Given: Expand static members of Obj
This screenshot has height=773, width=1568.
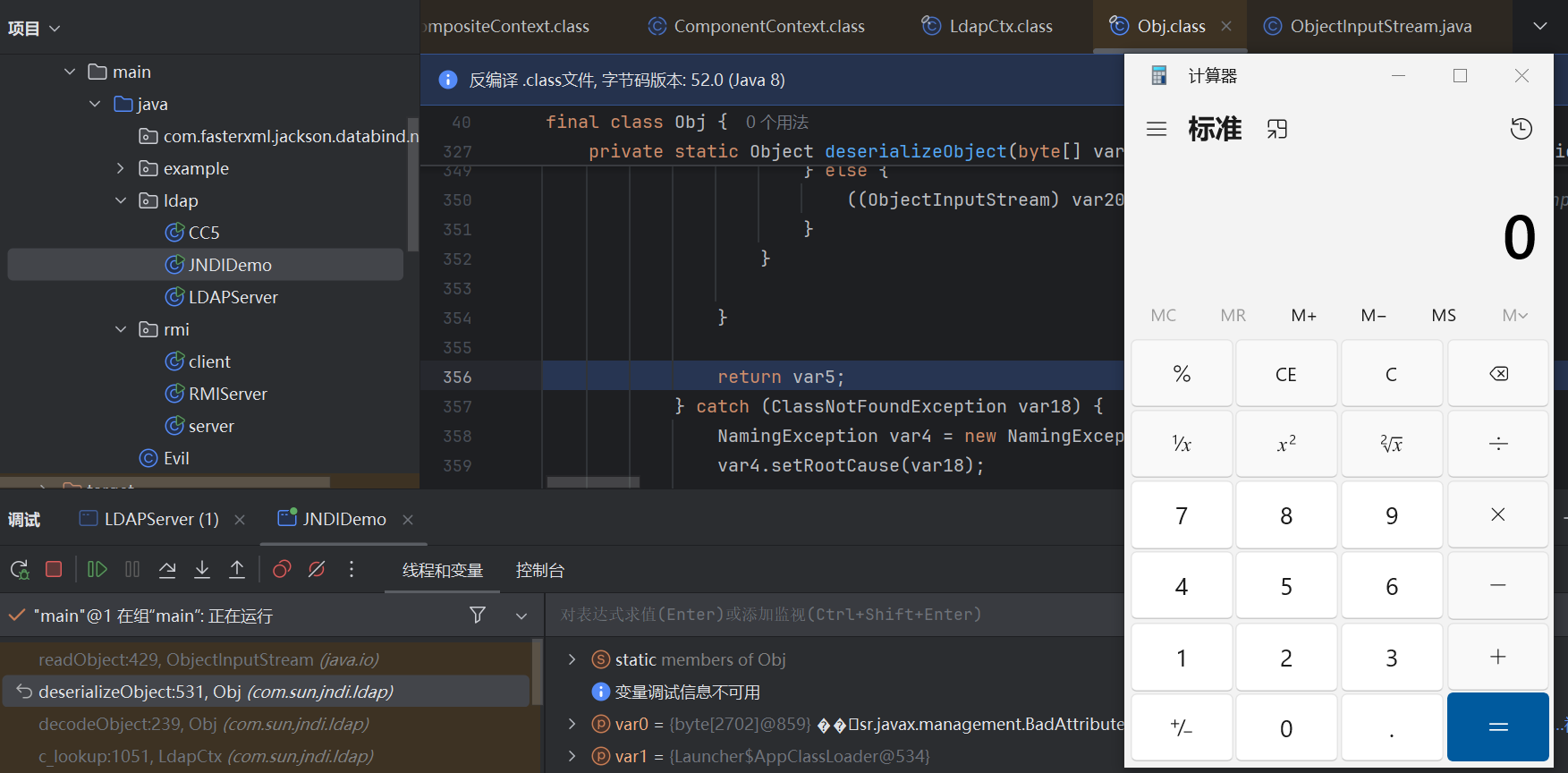Looking at the screenshot, I should pos(572,659).
